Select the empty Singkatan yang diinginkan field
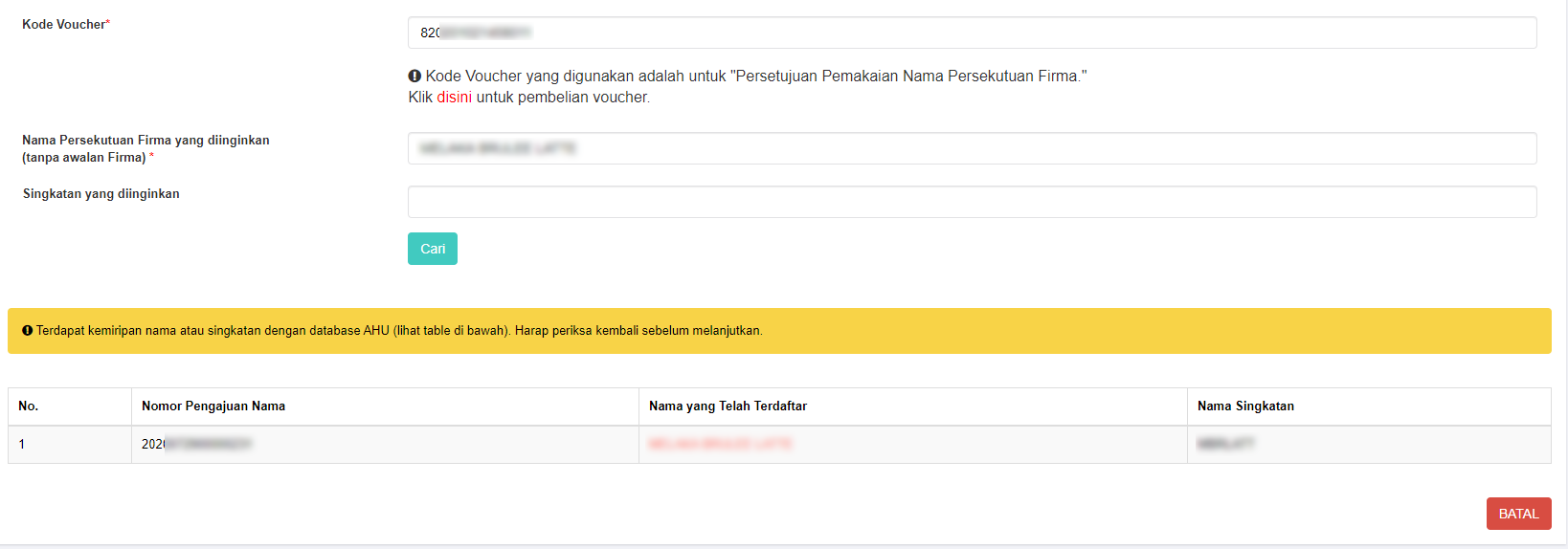This screenshot has width=1568, height=549. [972, 202]
